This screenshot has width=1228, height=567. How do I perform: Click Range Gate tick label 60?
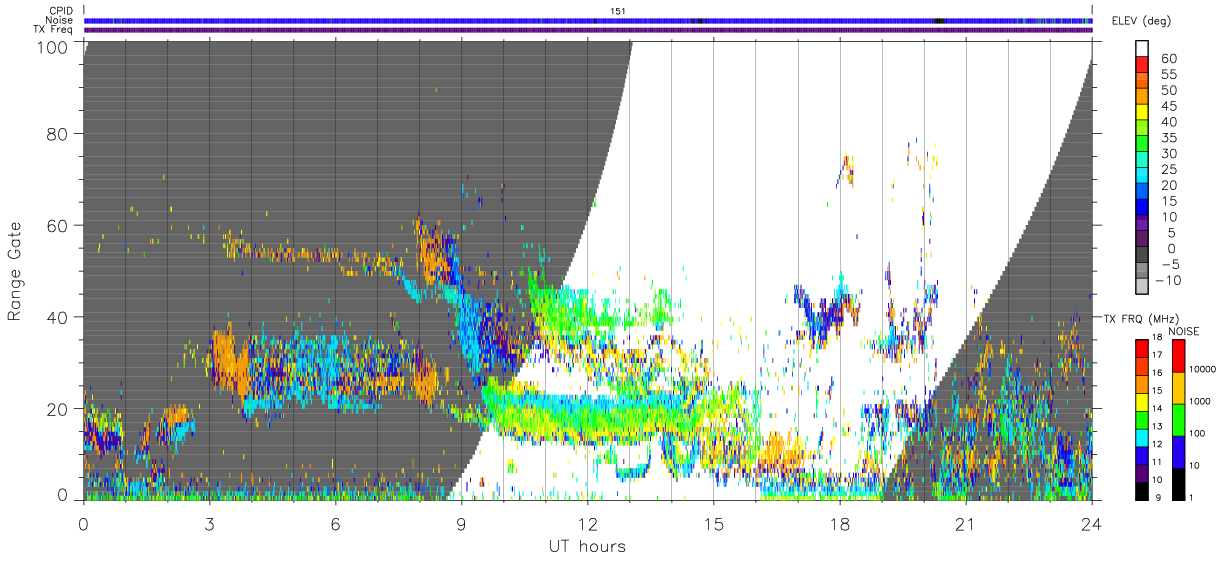pyautogui.click(x=57, y=225)
